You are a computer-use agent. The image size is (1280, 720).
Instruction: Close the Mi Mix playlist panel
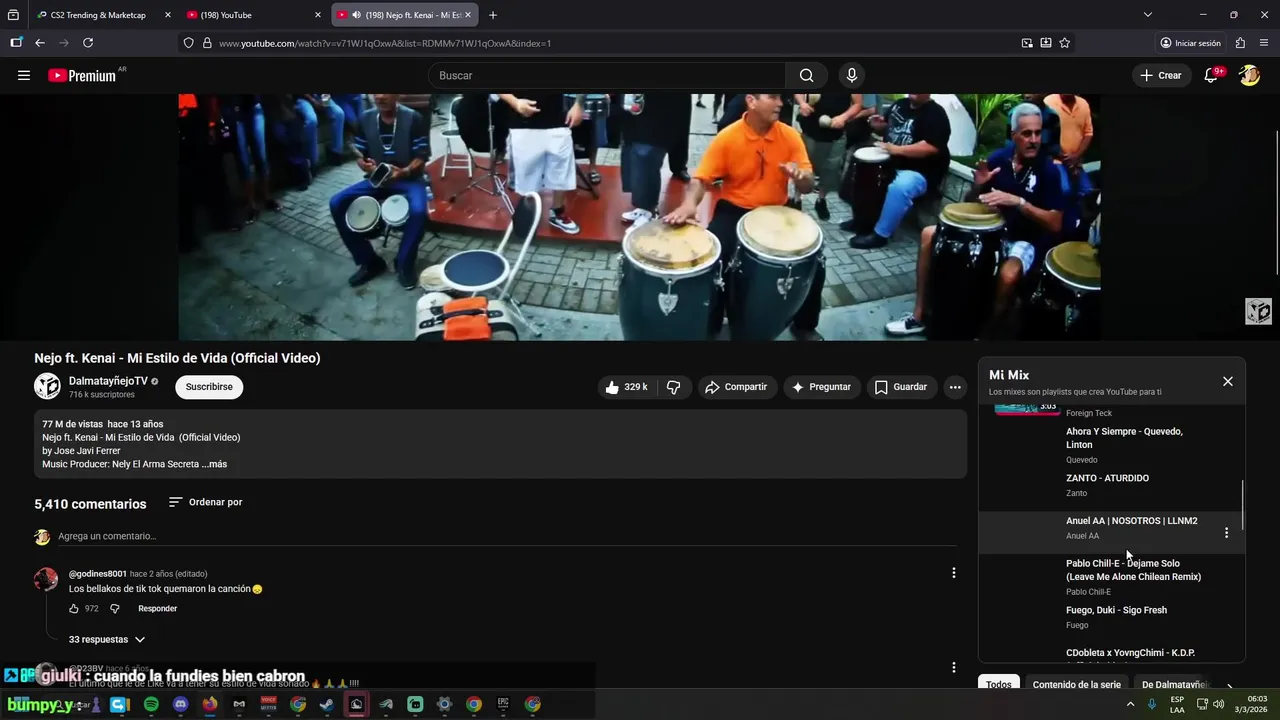click(x=1228, y=381)
